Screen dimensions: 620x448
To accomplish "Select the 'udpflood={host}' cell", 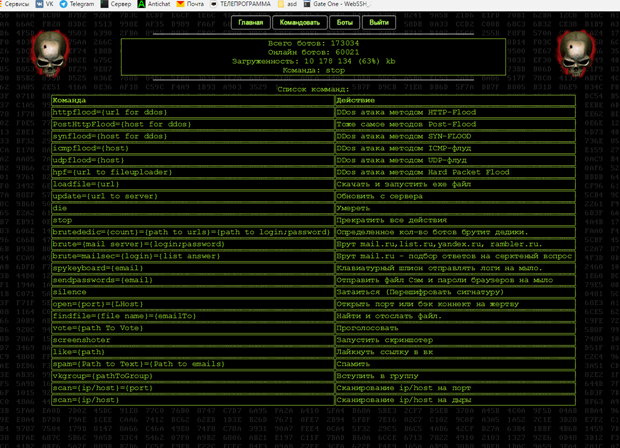I will 193,160.
